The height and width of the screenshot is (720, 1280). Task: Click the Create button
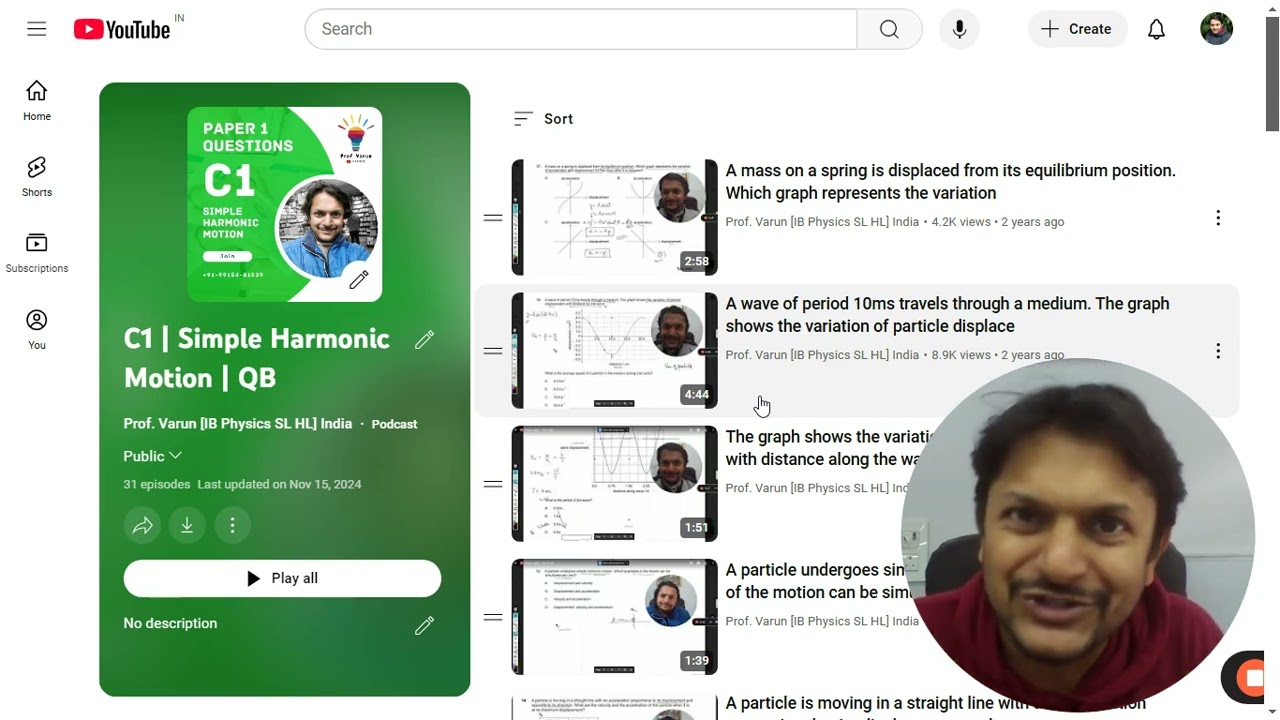click(1077, 29)
